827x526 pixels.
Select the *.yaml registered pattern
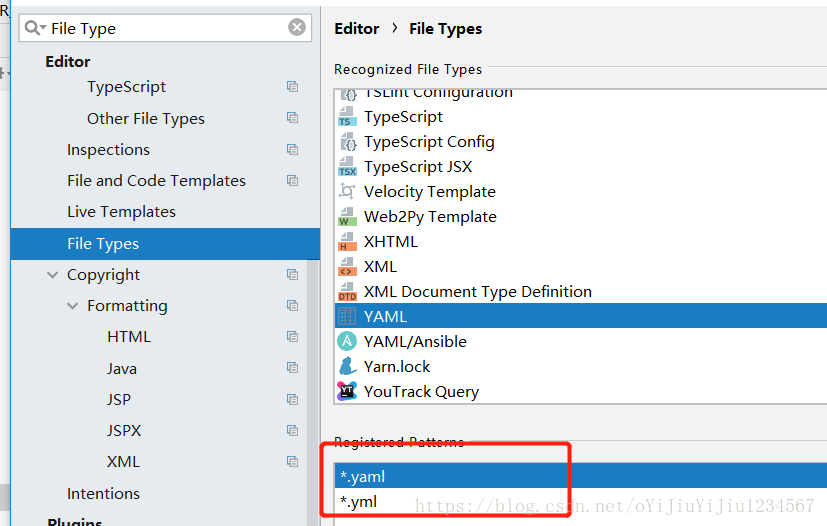[362, 477]
